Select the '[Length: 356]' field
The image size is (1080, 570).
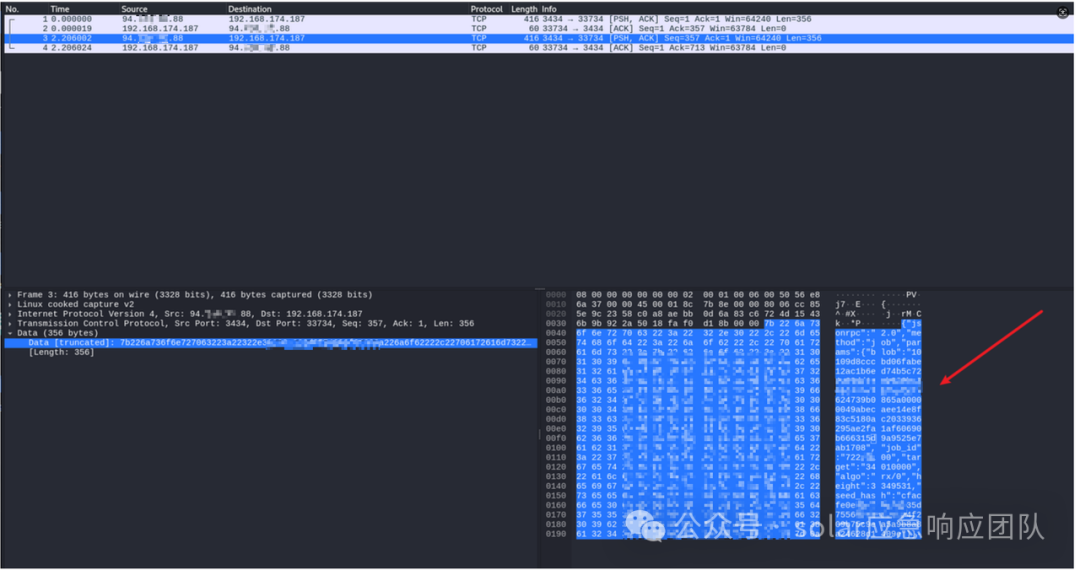(61, 352)
